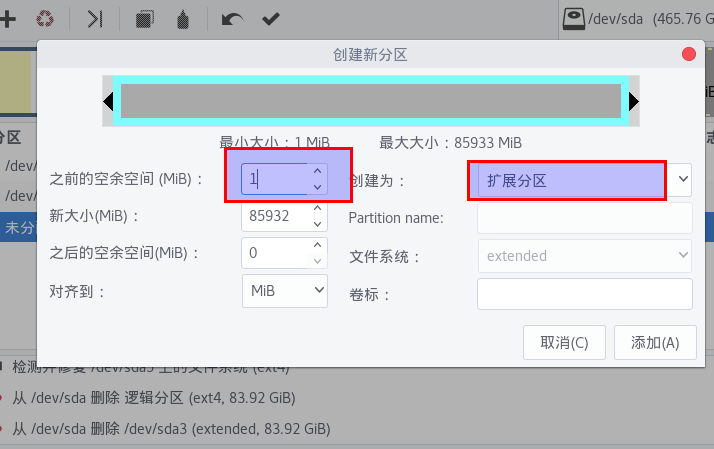The height and width of the screenshot is (449, 714).
Task: Close the 创建新分区 dialog
Action: tap(688, 54)
